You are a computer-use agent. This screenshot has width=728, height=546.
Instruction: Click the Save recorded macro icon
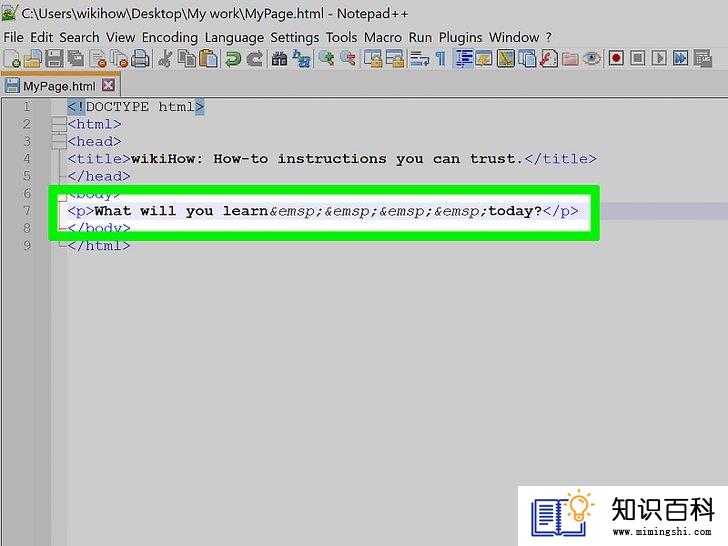pos(702,59)
